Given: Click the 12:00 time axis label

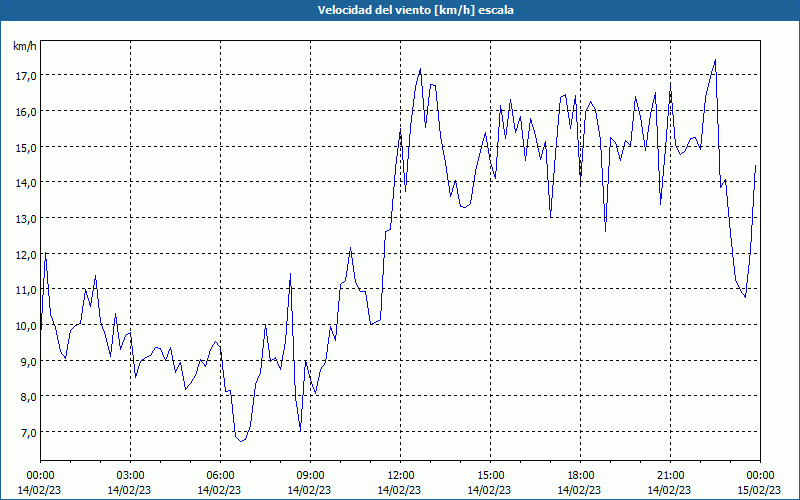Looking at the screenshot, I should tap(401, 476).
